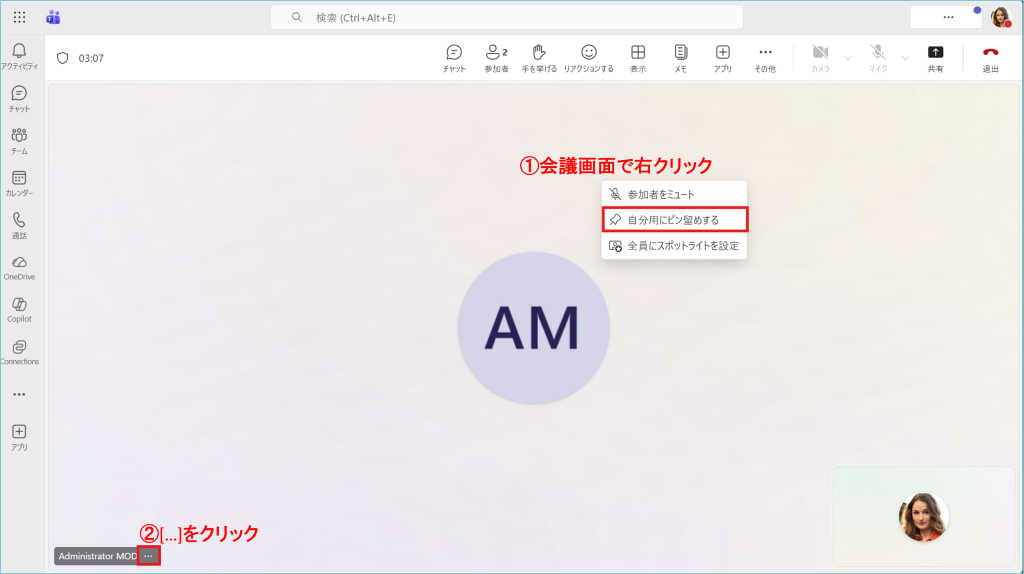Open the その他 more actions menu
The height and width of the screenshot is (574, 1024).
765,58
